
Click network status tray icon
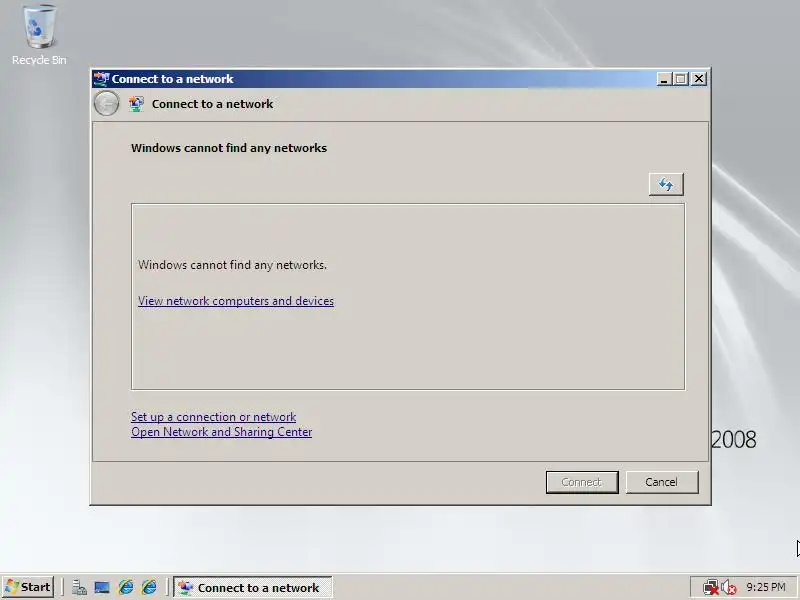pos(710,588)
